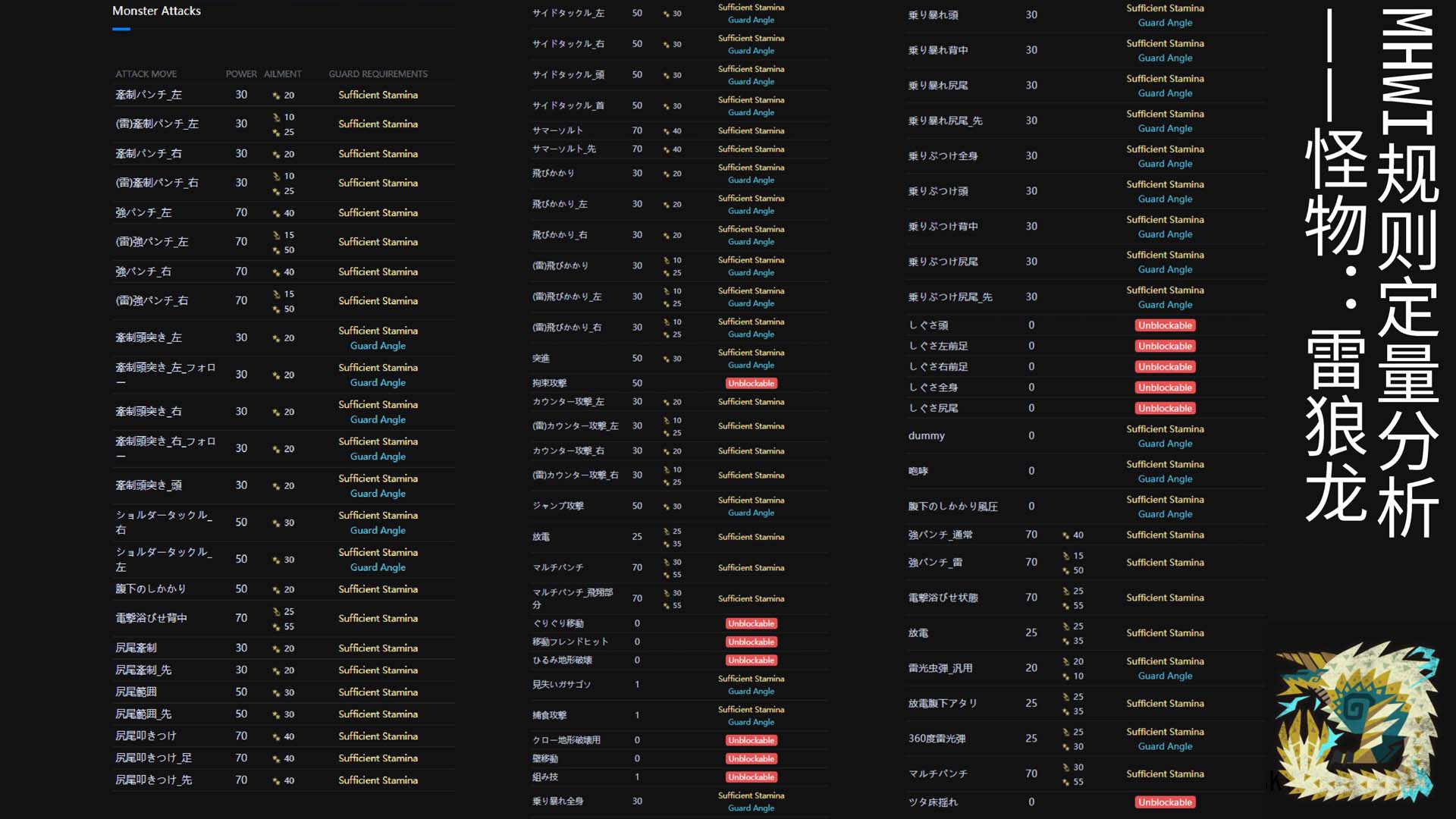Click Sufficient Stamina for 強パンチ_右
1456x819 pixels.
point(378,271)
